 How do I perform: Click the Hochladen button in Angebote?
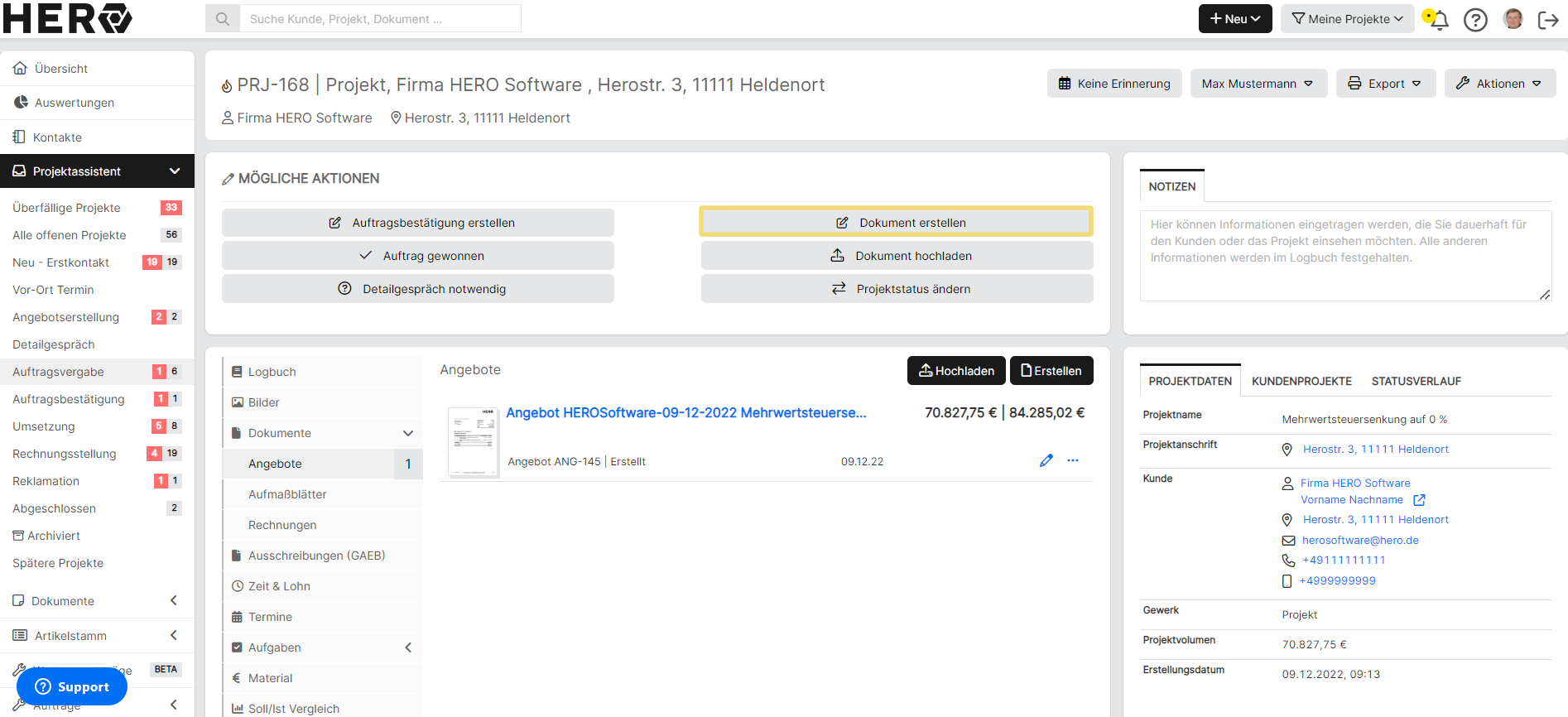tap(956, 371)
